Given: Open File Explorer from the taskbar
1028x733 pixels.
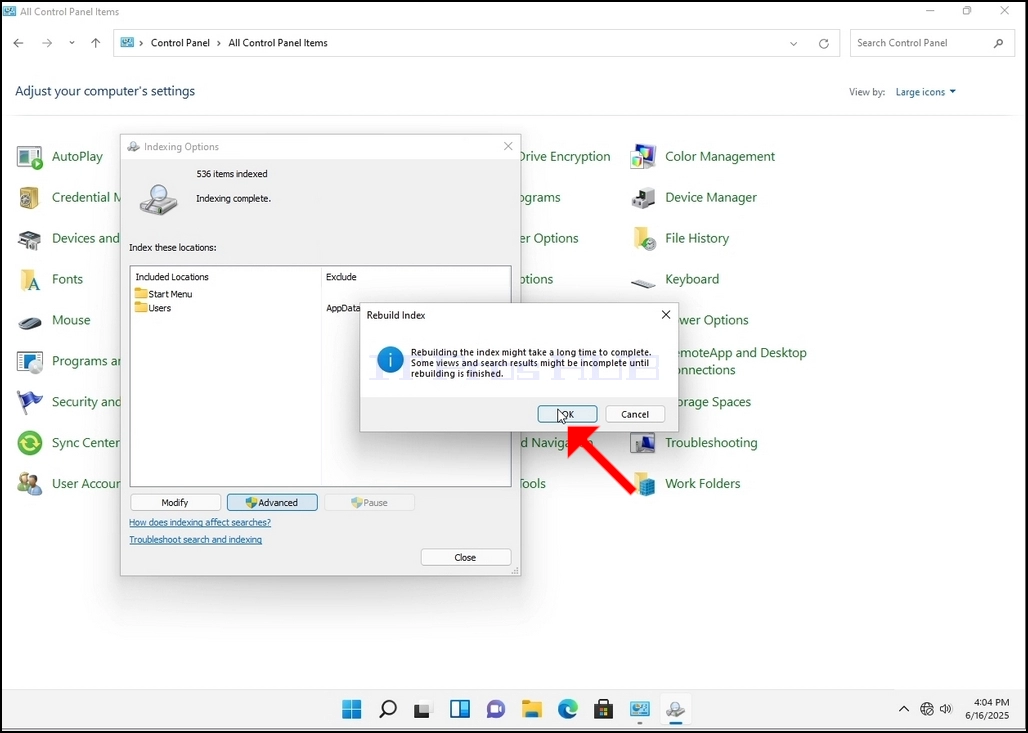Looking at the screenshot, I should coord(532,709).
